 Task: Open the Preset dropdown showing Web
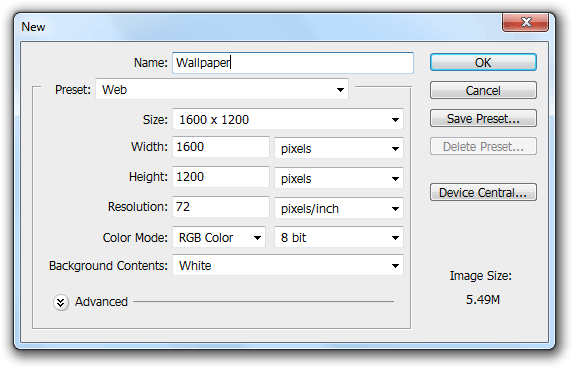tap(222, 89)
